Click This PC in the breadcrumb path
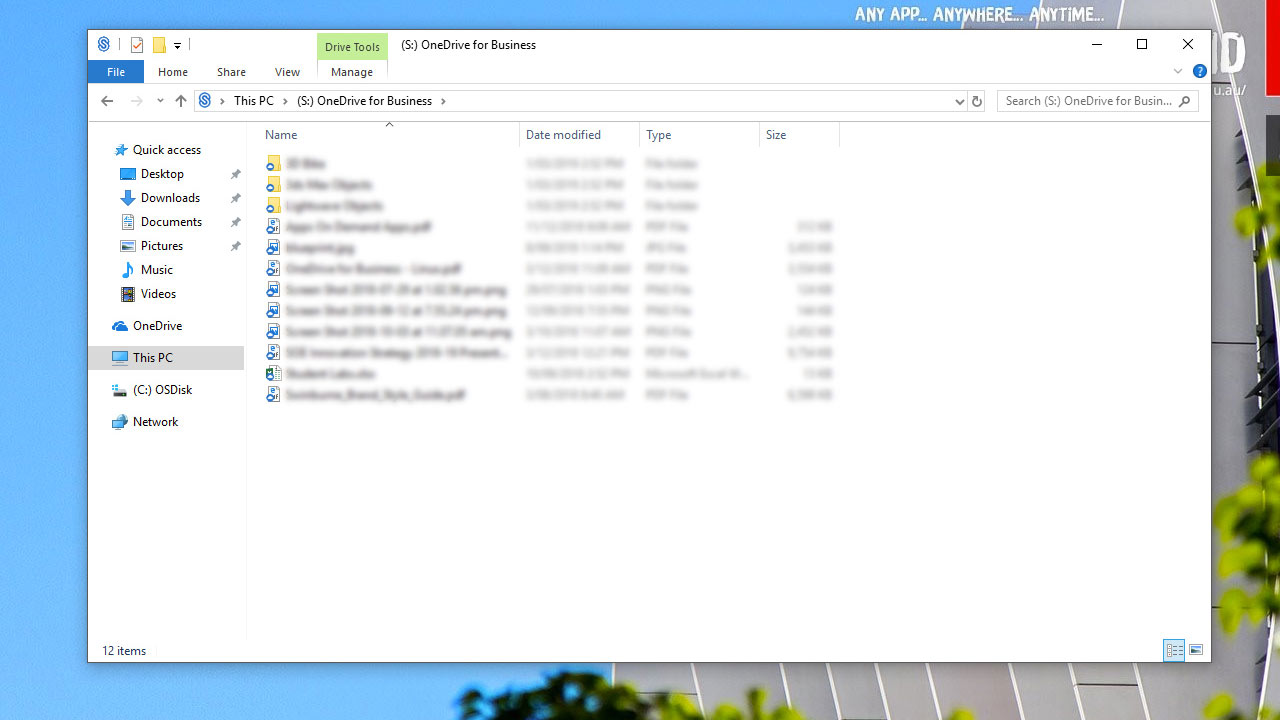1280x720 pixels. 256,100
